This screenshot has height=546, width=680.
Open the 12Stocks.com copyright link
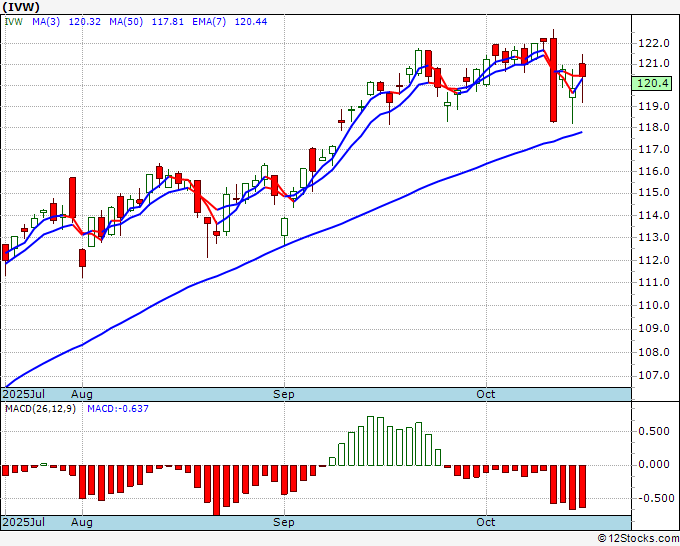pos(638,539)
